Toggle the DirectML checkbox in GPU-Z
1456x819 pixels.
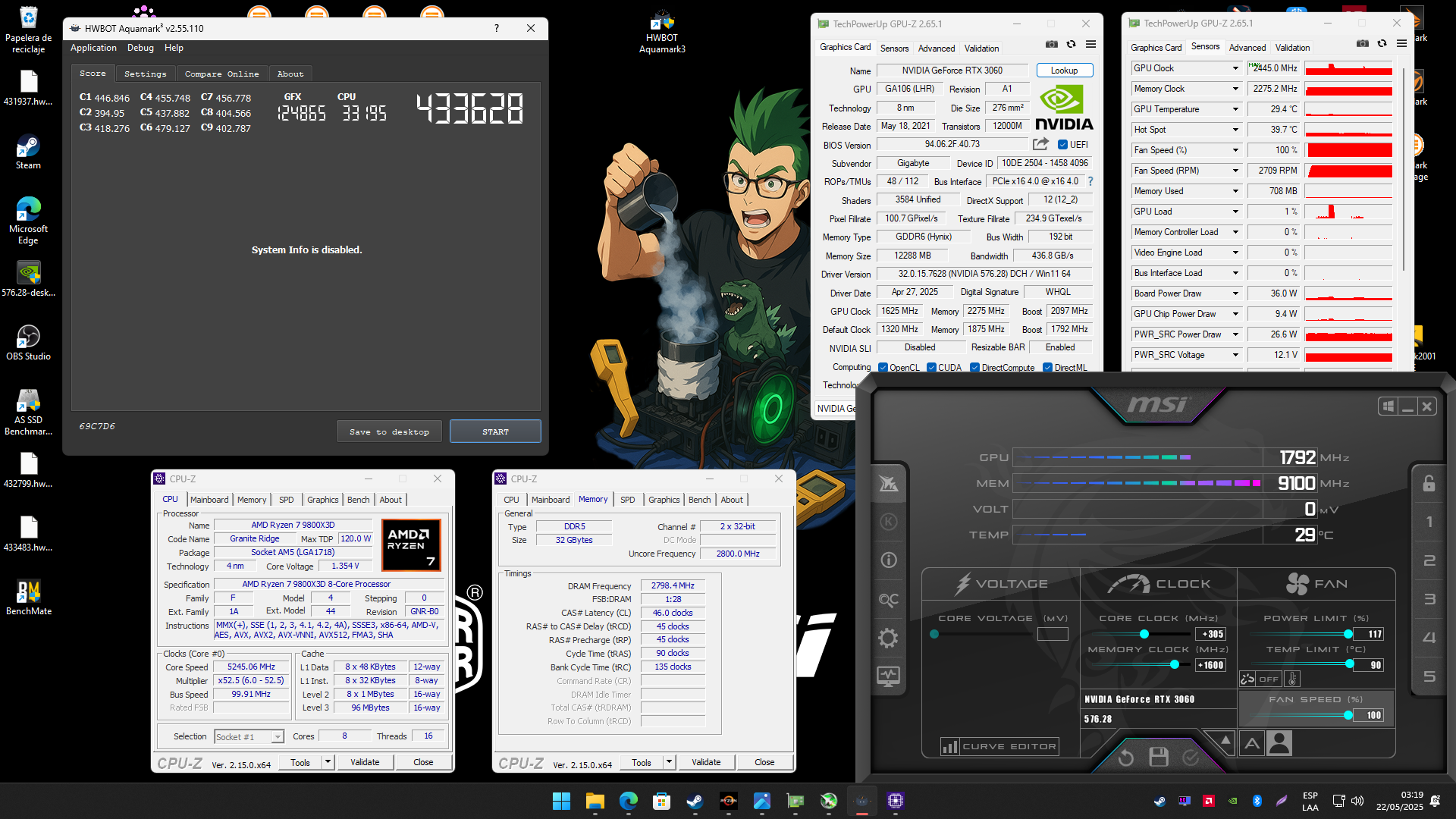1047,368
